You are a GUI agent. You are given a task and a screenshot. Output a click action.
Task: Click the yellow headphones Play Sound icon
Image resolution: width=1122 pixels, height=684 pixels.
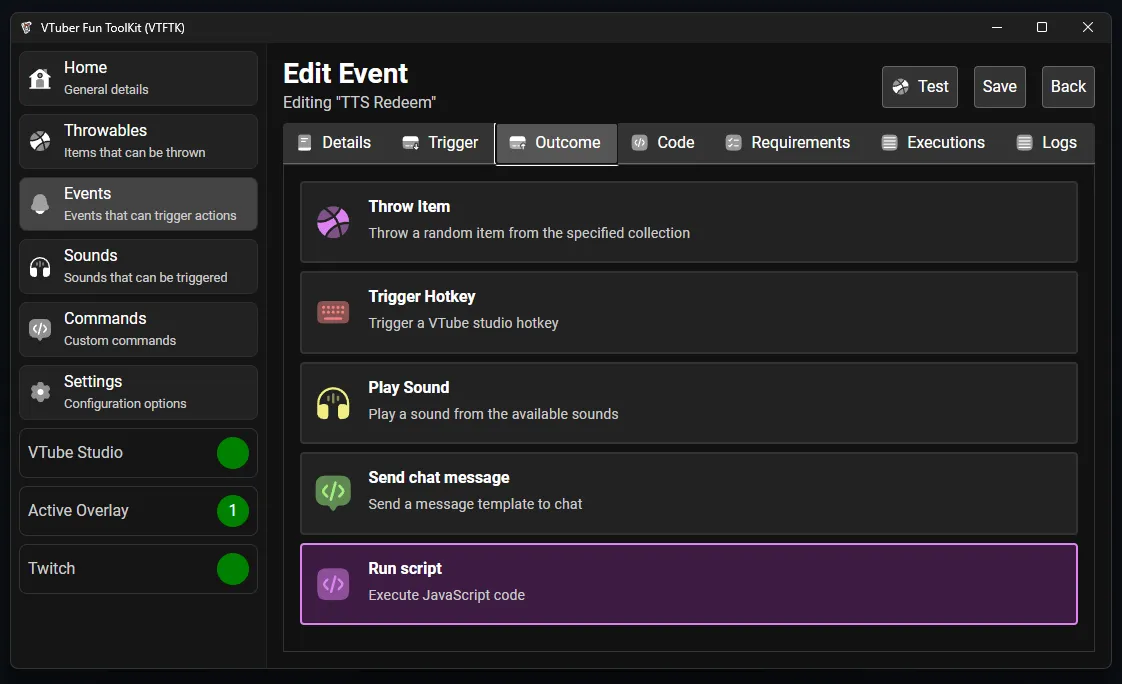(x=333, y=403)
